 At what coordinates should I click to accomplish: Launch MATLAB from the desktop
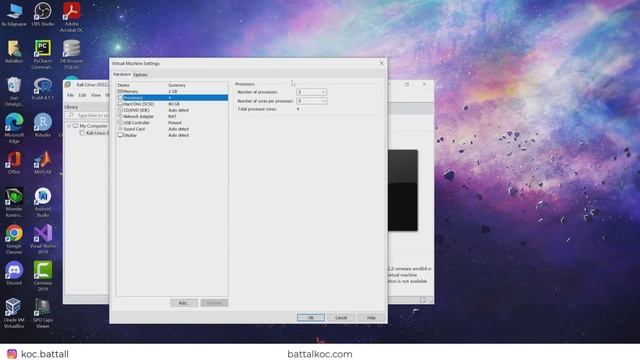[x=42, y=162]
